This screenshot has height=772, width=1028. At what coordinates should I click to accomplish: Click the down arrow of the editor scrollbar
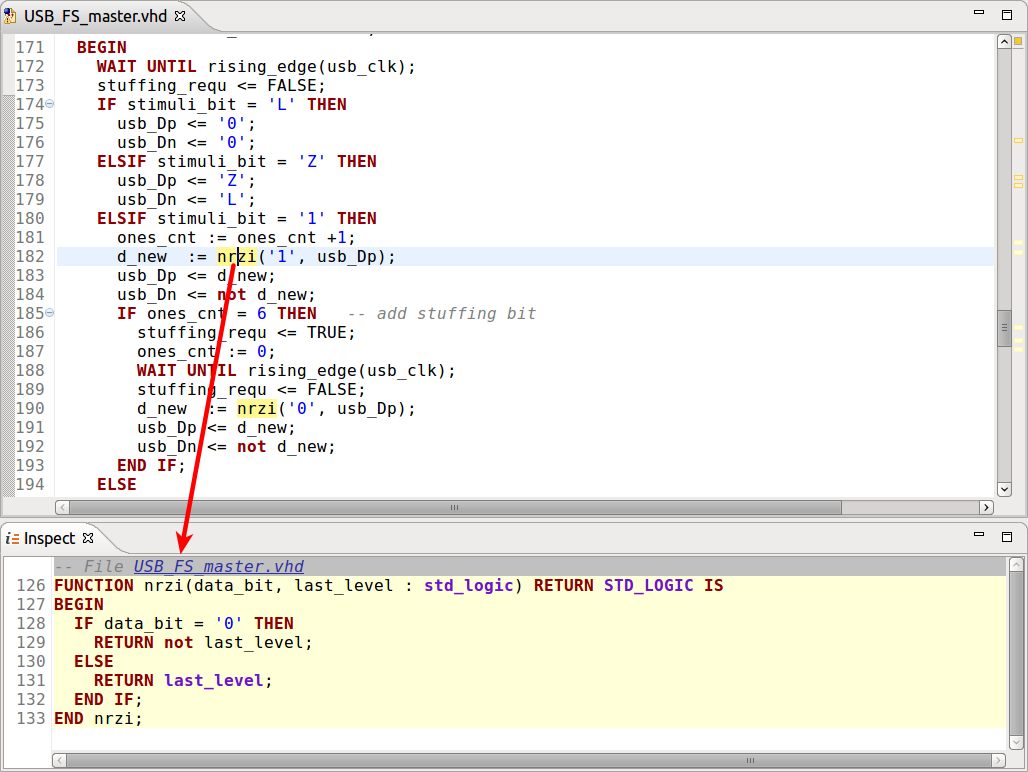[x=1004, y=489]
